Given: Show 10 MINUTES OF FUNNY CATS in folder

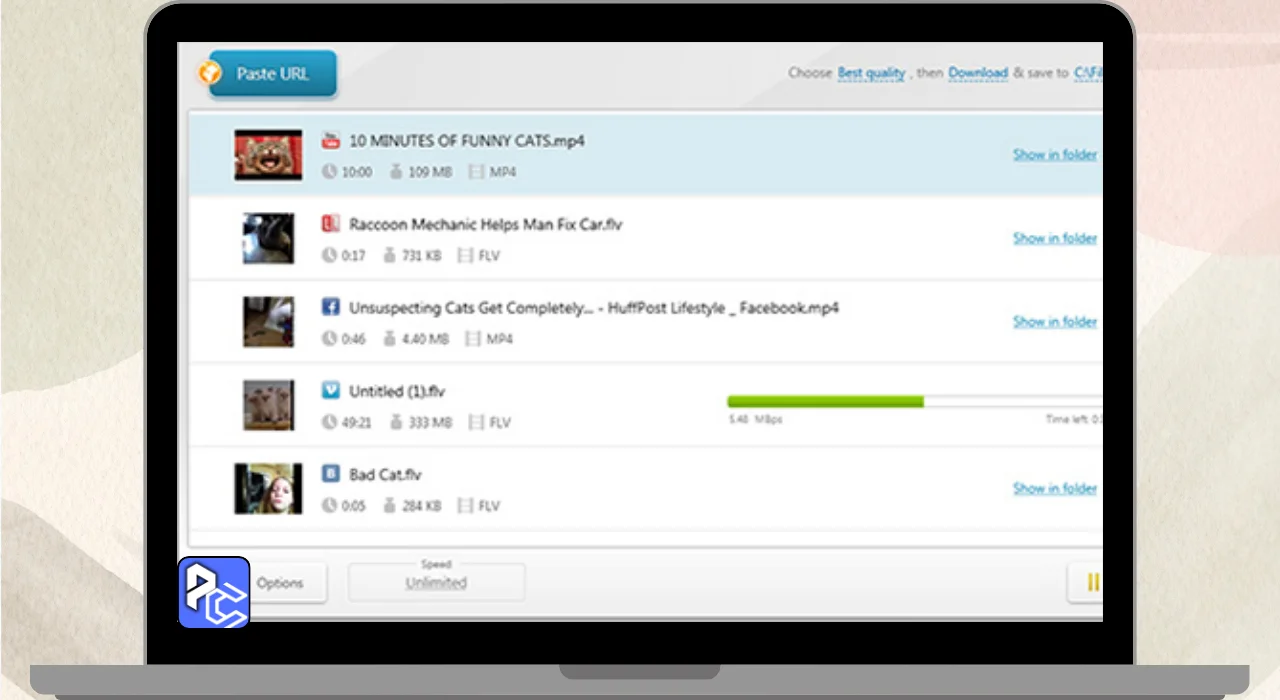Looking at the screenshot, I should pos(1055,154).
